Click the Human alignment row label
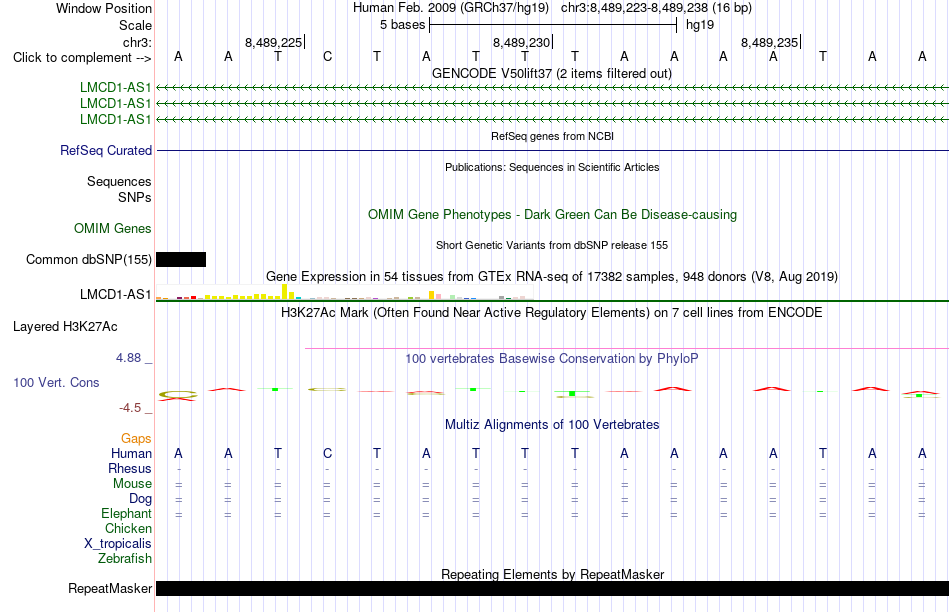The image size is (950, 612). (131, 453)
